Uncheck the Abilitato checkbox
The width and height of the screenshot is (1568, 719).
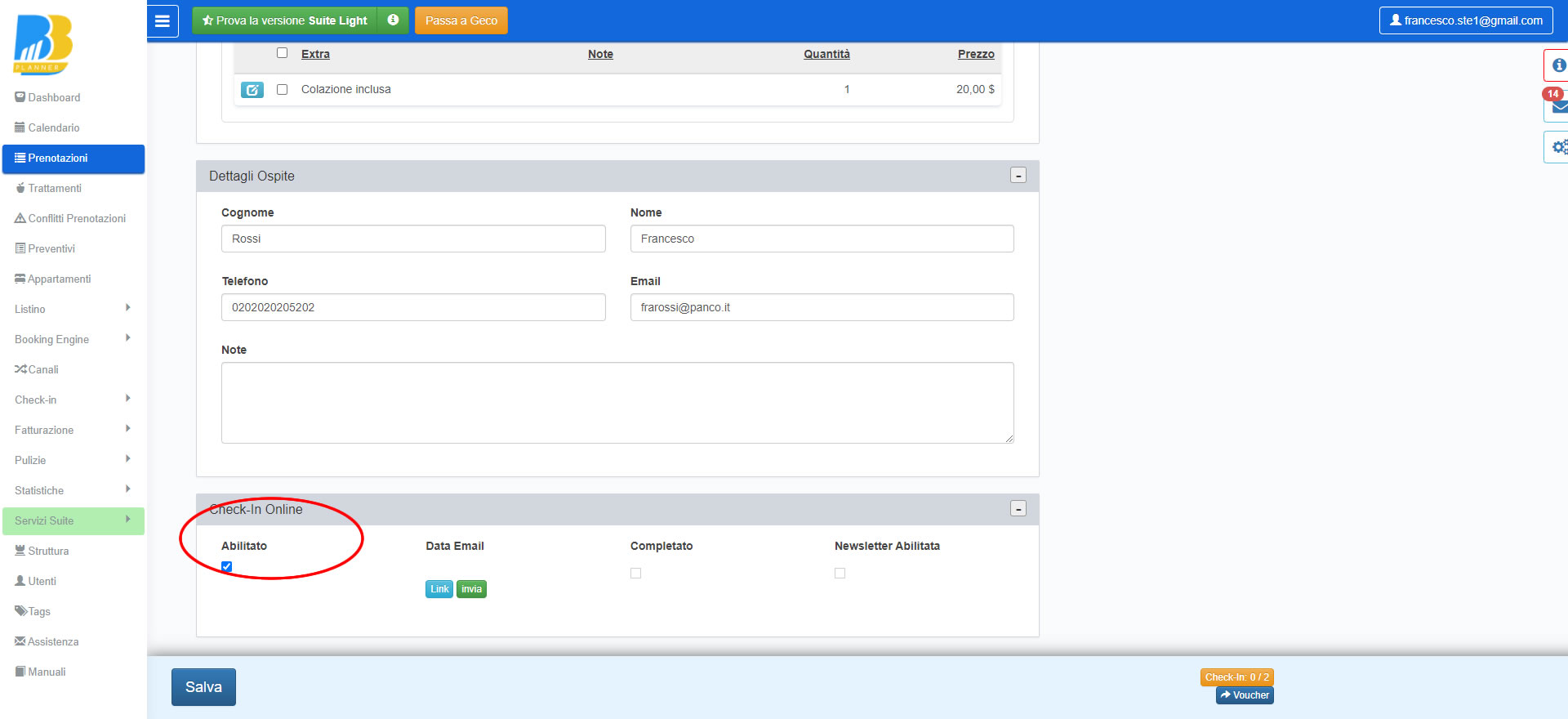pyautogui.click(x=227, y=566)
